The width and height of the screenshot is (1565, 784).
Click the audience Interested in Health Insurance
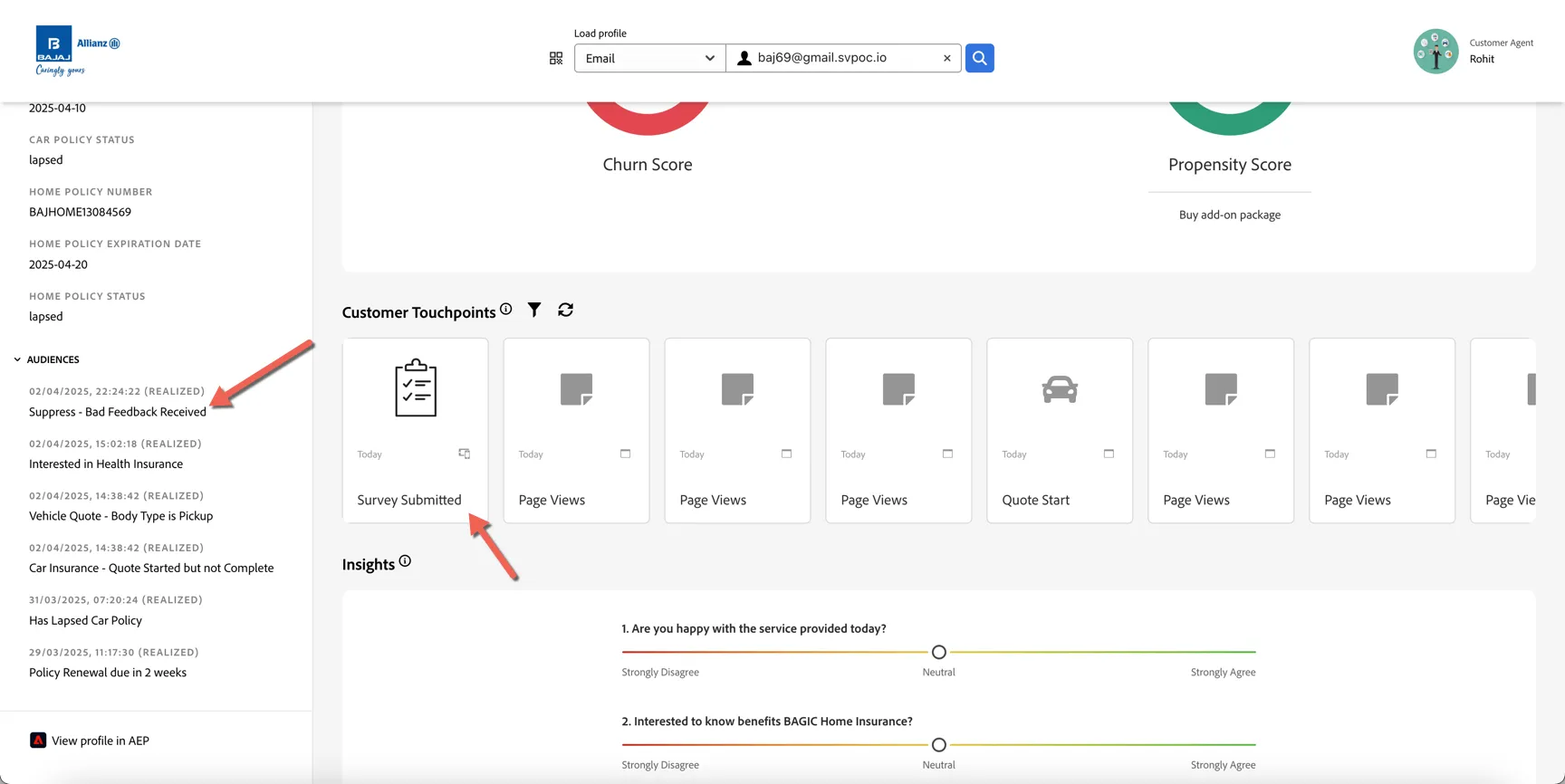[x=106, y=464]
